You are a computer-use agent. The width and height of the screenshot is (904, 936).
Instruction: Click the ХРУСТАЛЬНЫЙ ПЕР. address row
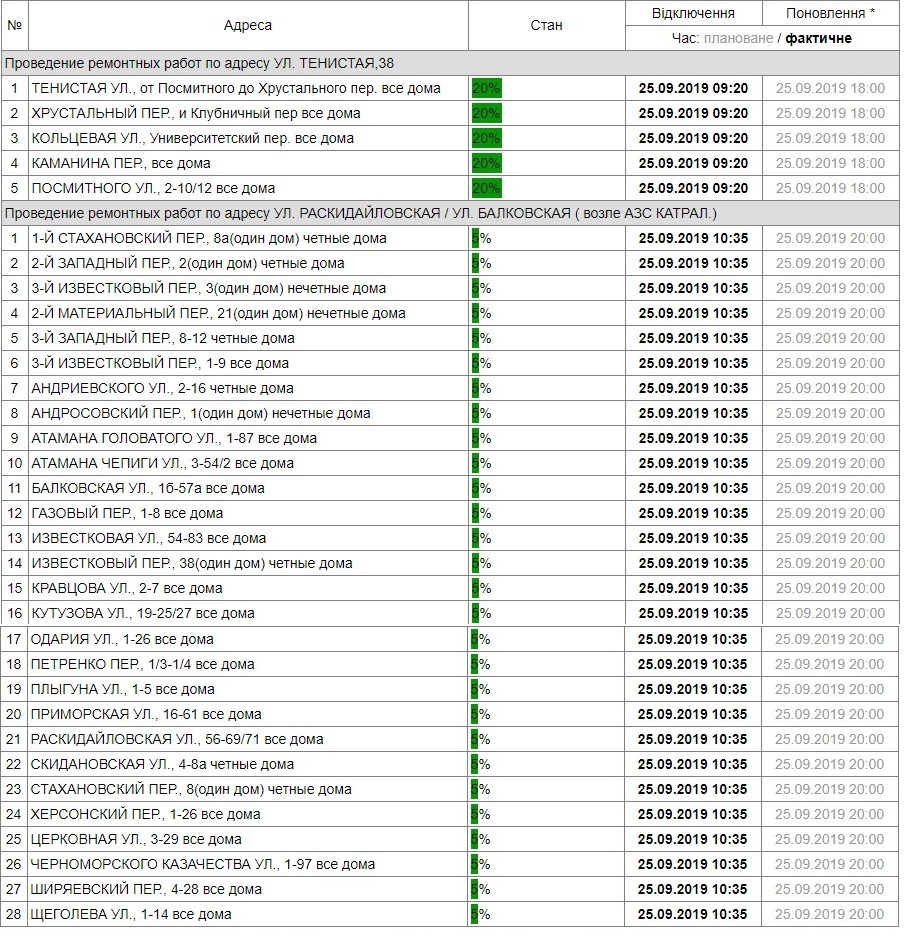[196, 113]
